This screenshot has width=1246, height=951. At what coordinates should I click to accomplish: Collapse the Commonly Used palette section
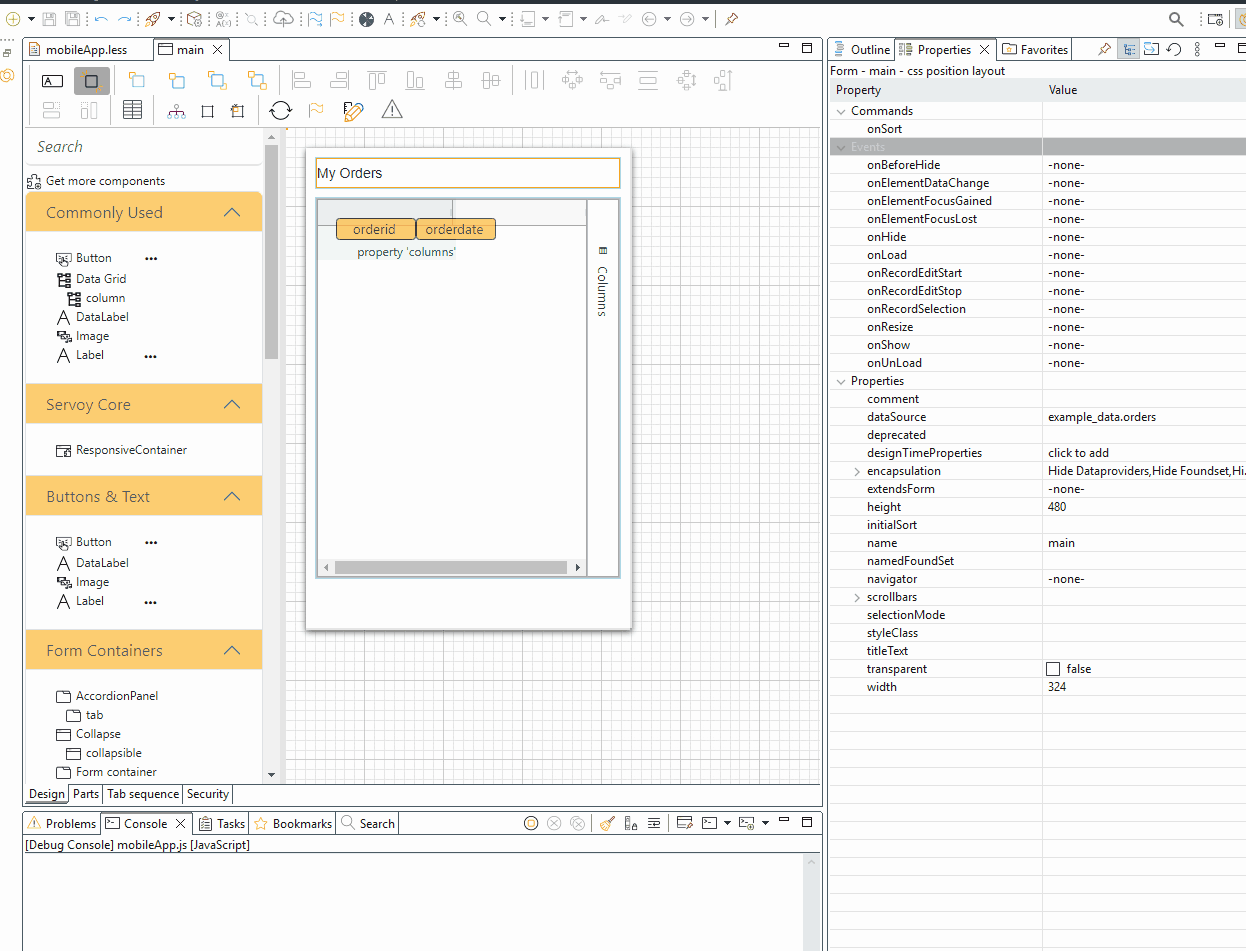point(232,212)
